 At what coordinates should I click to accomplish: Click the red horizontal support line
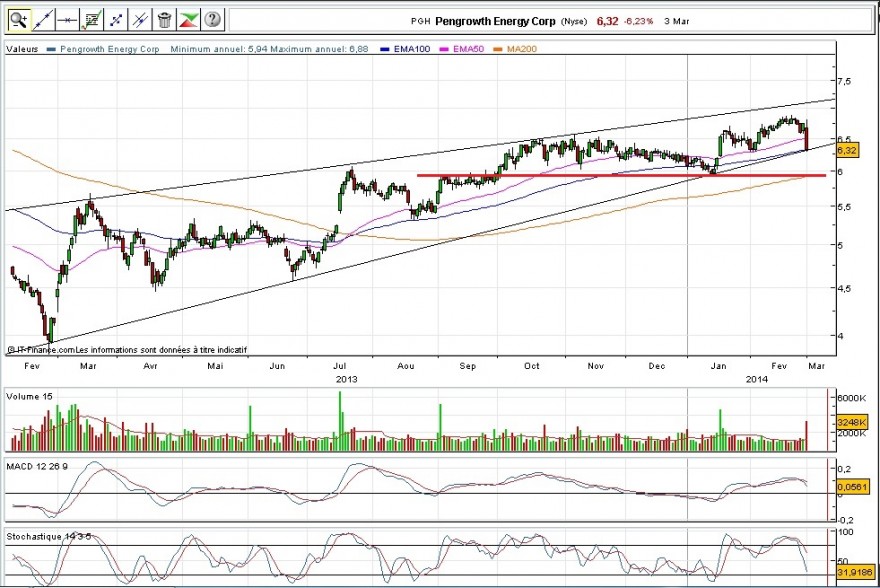(621, 176)
